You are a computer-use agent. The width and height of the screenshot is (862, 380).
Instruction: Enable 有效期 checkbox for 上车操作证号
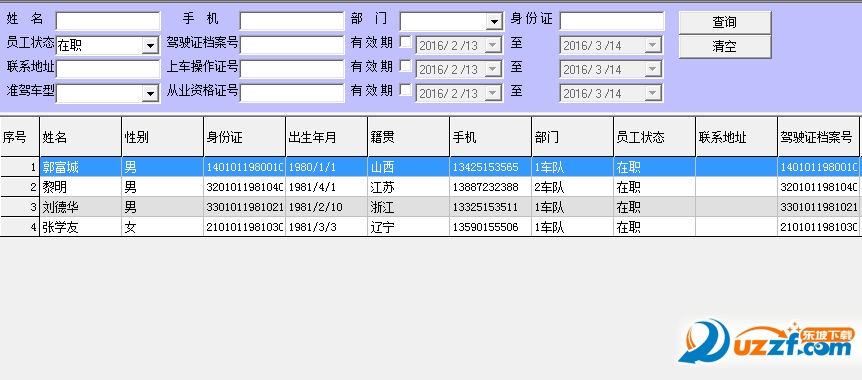pyautogui.click(x=405, y=66)
